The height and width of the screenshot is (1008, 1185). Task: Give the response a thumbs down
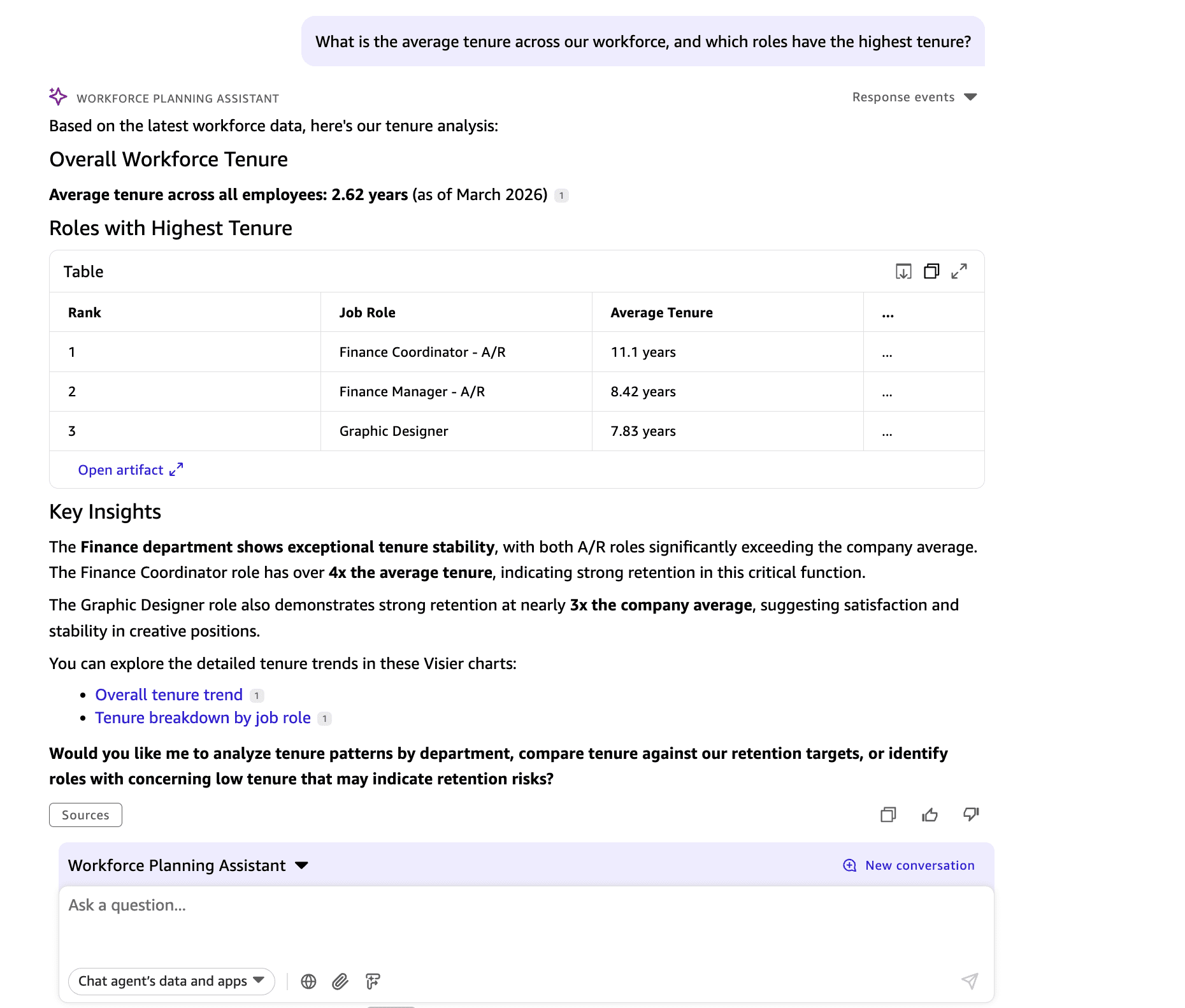click(971, 814)
